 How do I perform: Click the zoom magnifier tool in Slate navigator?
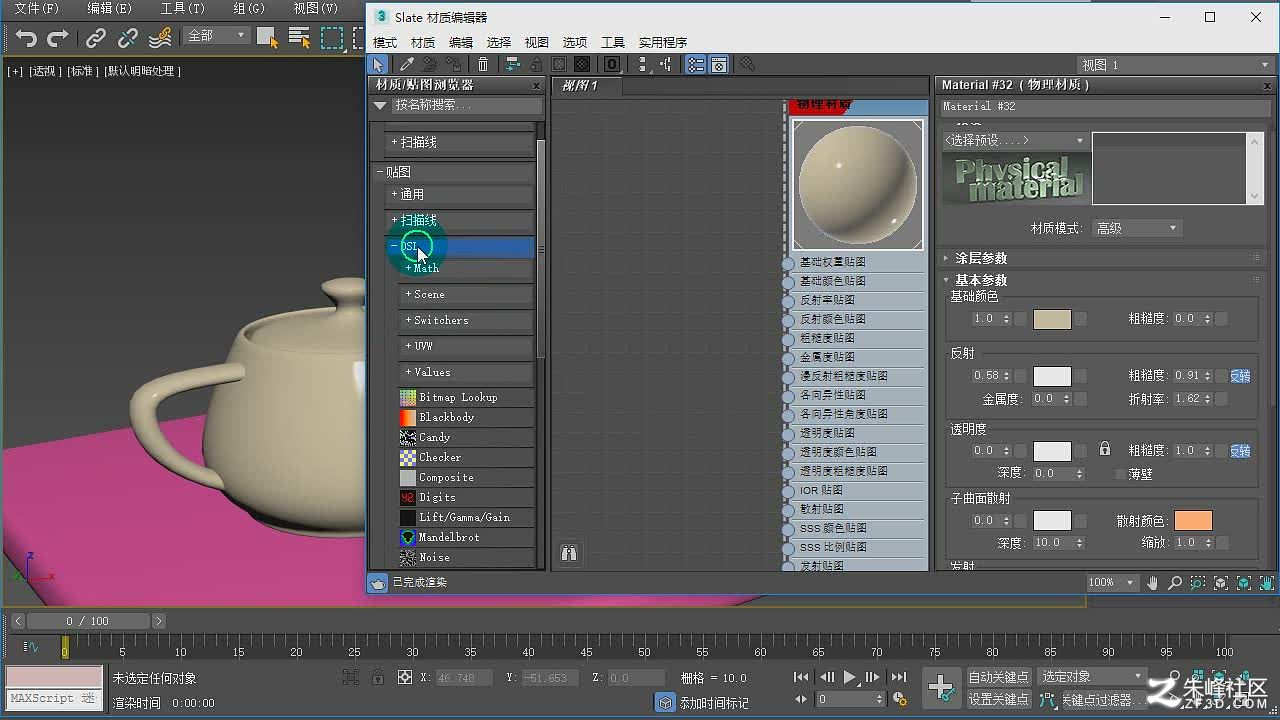tap(1175, 582)
